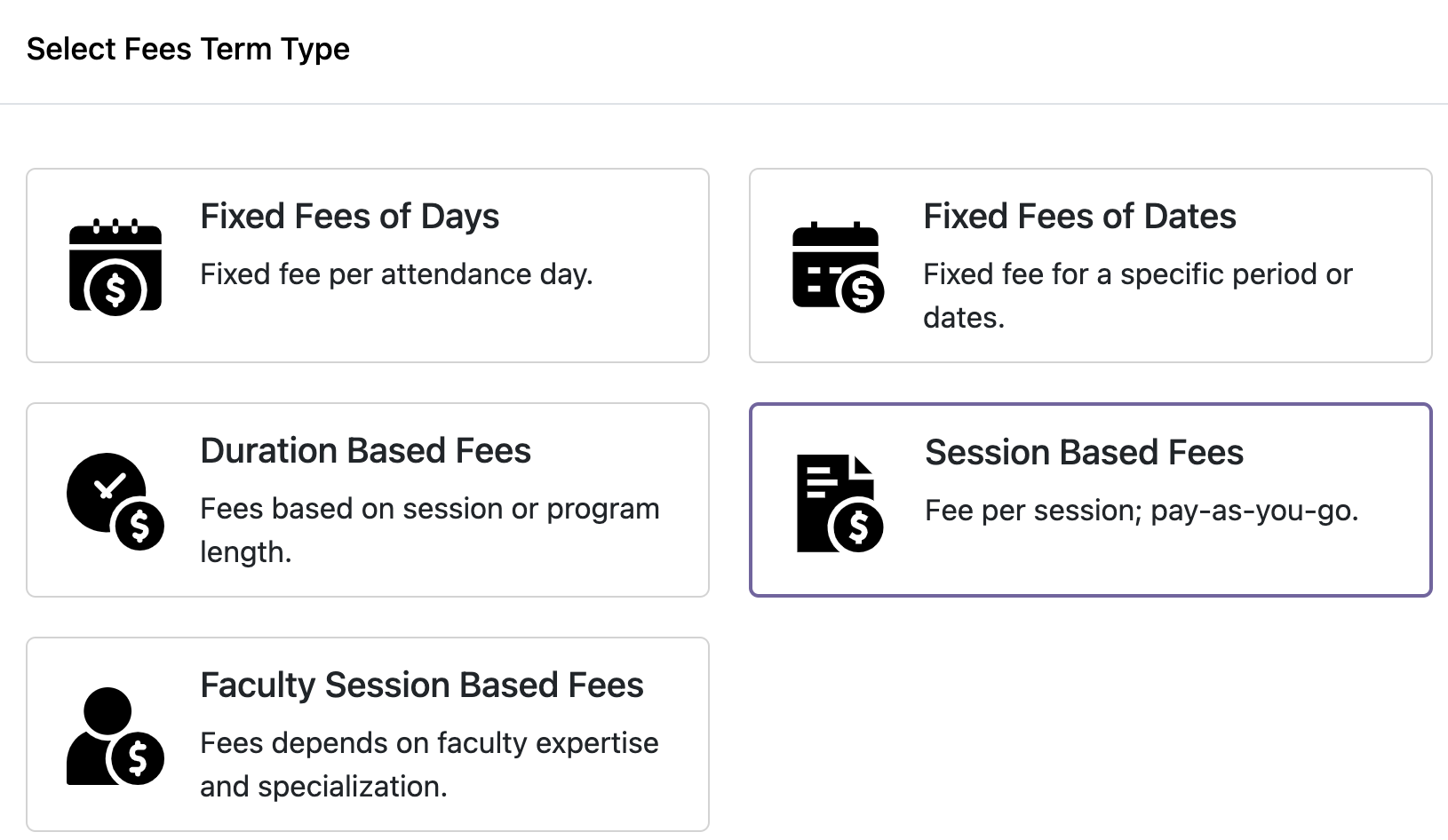Select the highlighted Session Based Fees card
The width and height of the screenshot is (1448, 840).
tap(1091, 499)
